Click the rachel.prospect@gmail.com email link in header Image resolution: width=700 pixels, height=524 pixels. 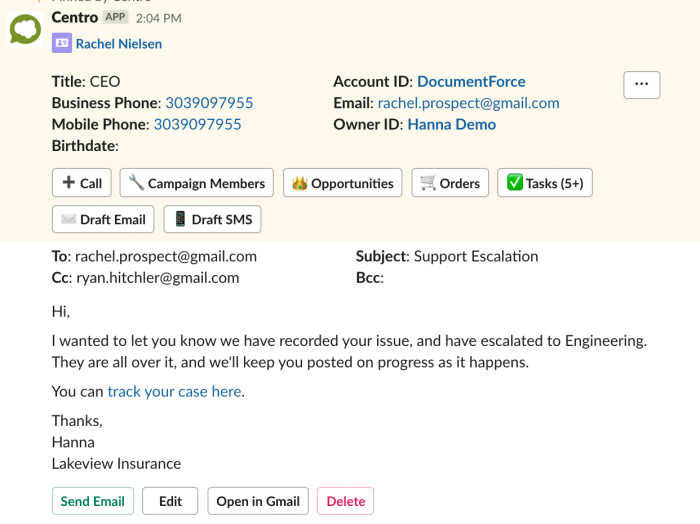pyautogui.click(x=468, y=103)
